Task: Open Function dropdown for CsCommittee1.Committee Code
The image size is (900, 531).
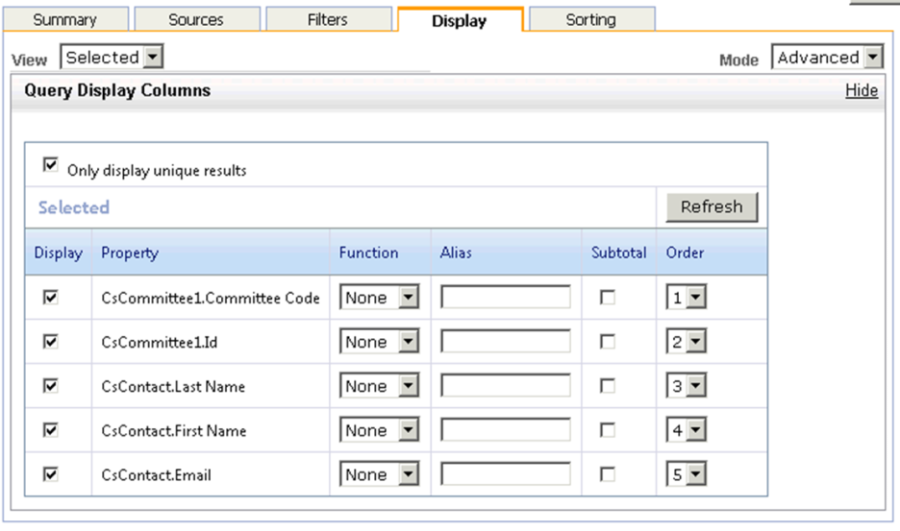Action: pyautogui.click(x=379, y=298)
